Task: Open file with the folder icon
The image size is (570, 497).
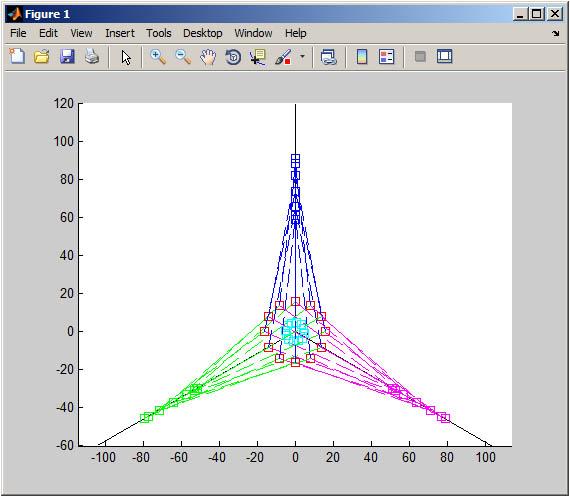Action: click(42, 57)
